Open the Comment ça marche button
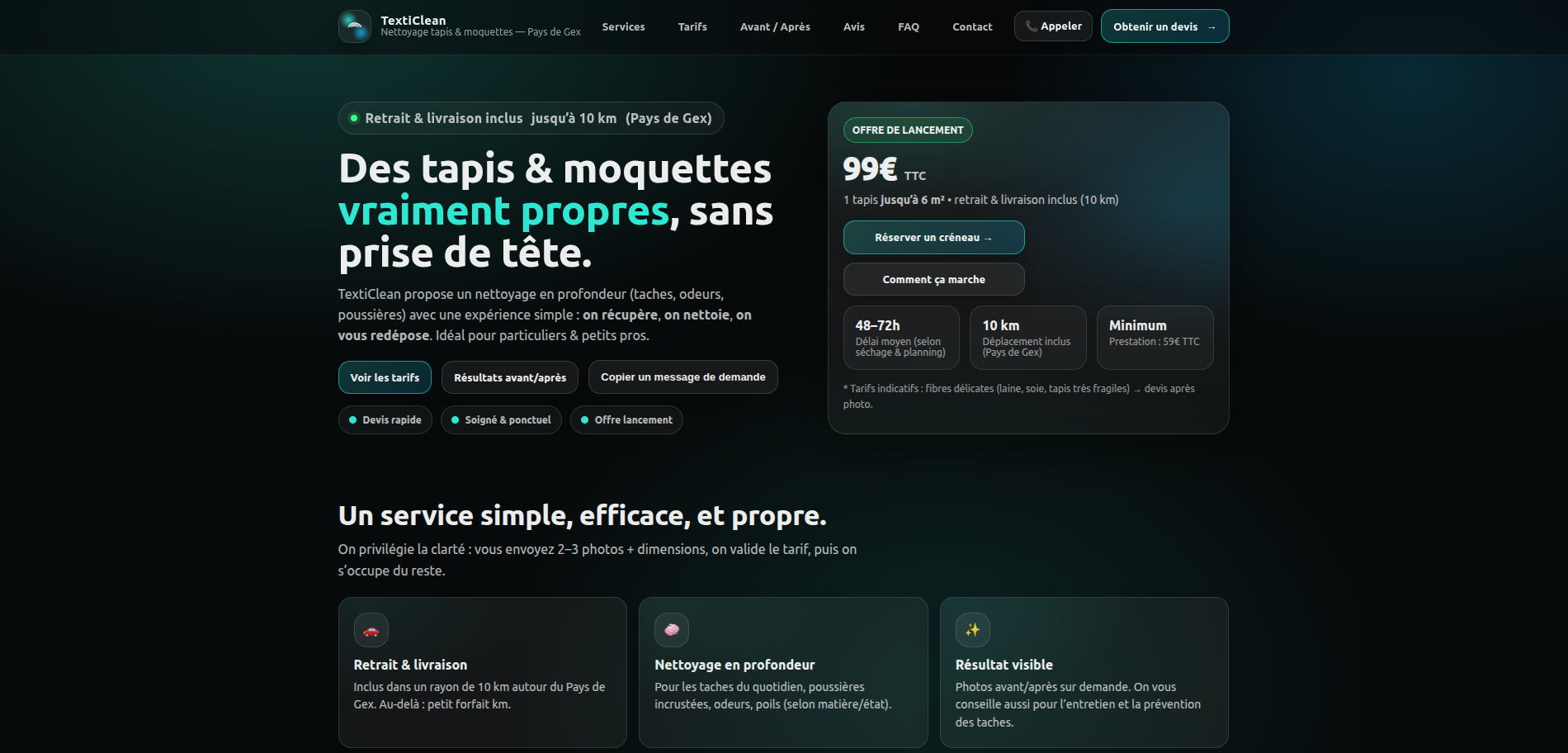The width and height of the screenshot is (1568, 753). coord(933,280)
